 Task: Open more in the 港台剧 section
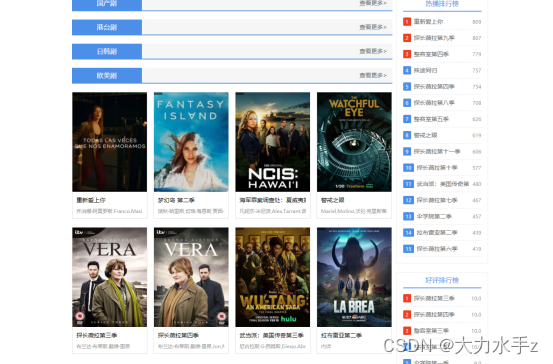tap(373, 27)
